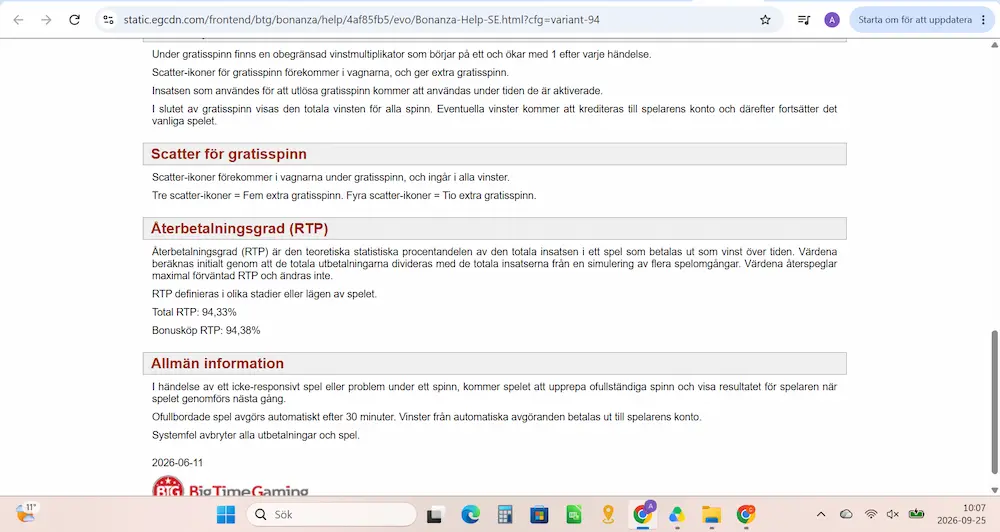Open Wi-Fi network tray icon

(871, 514)
